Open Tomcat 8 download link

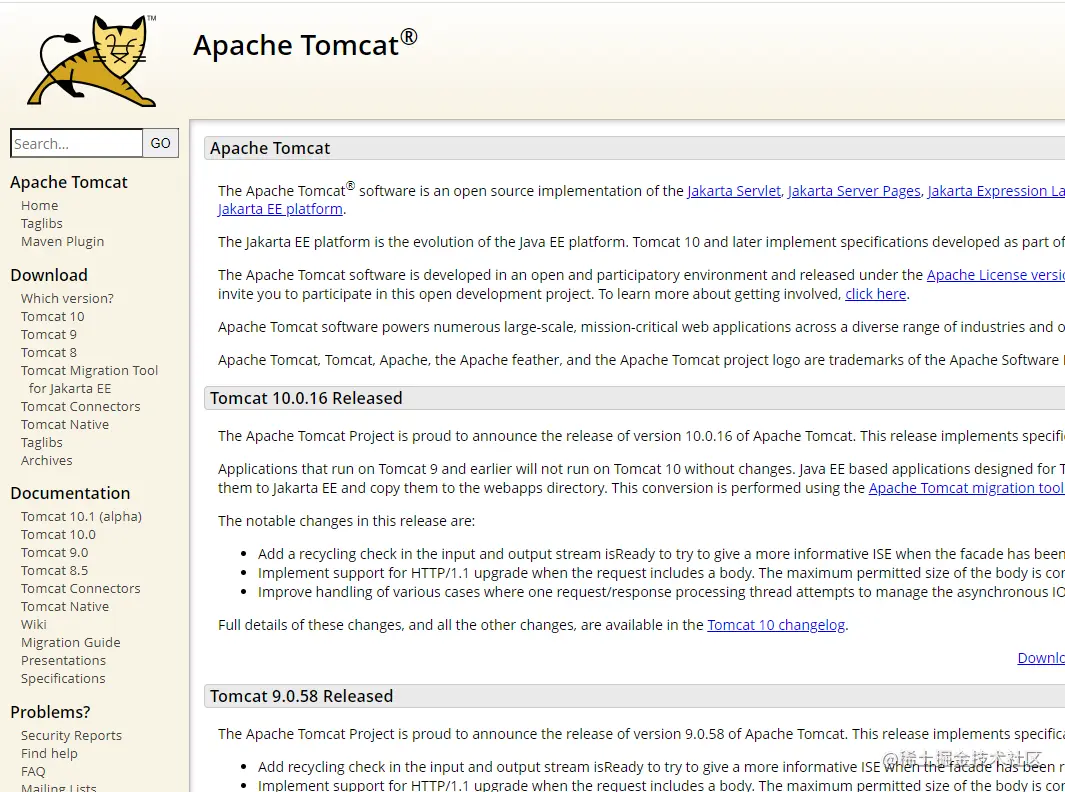(x=48, y=353)
